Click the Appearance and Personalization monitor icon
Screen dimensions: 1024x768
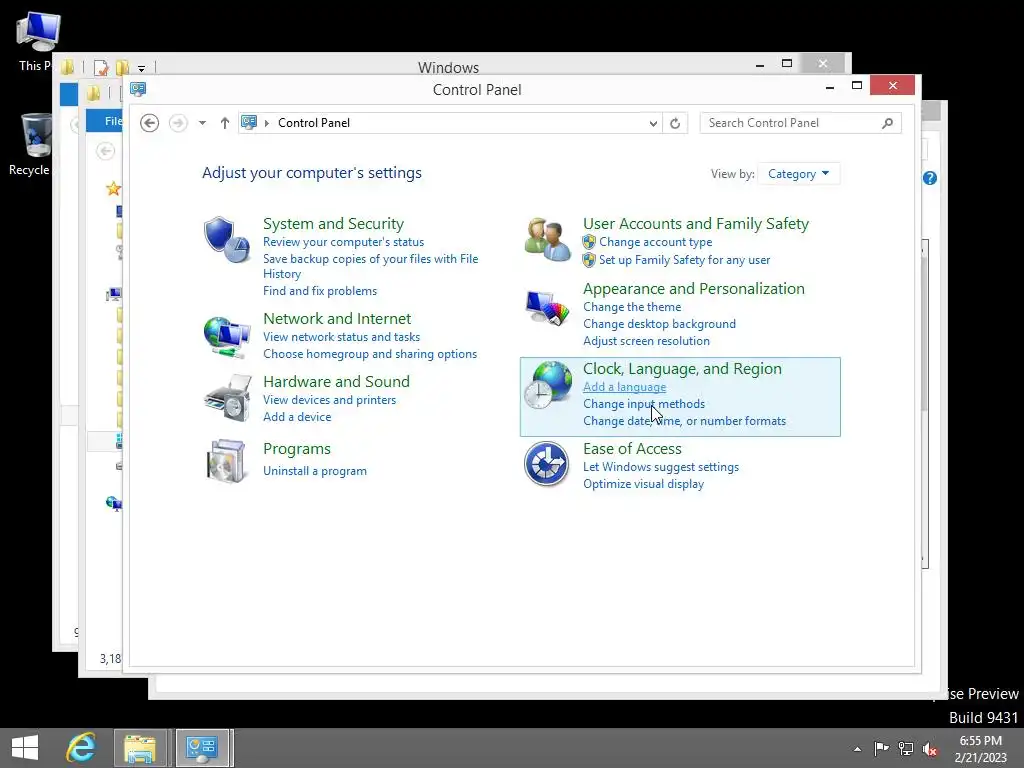pos(547,308)
